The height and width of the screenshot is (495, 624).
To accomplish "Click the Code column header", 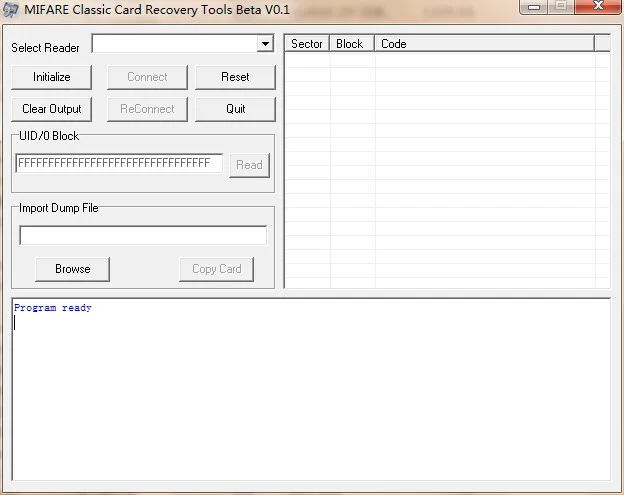I will 484,44.
